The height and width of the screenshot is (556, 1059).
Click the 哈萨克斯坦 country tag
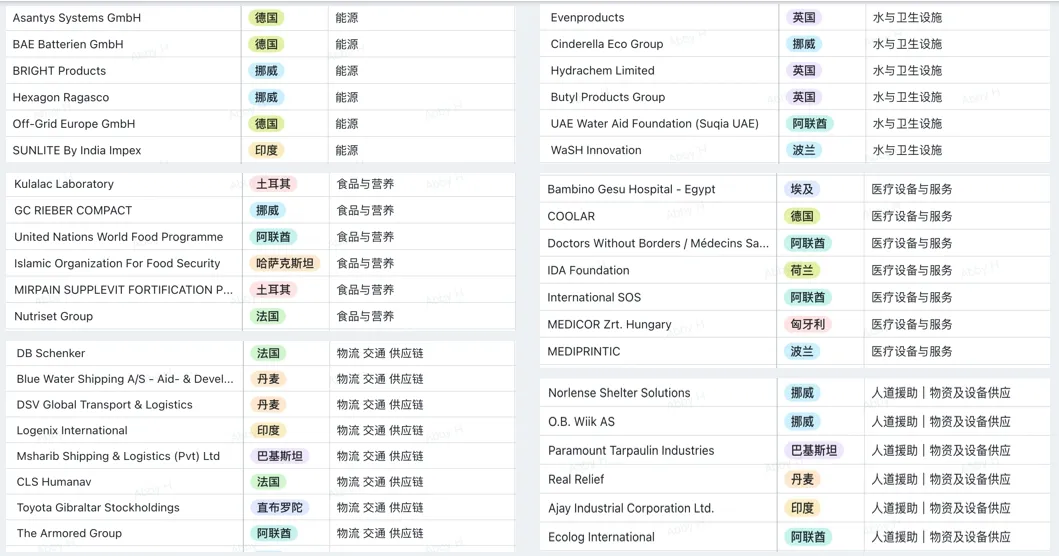(285, 263)
